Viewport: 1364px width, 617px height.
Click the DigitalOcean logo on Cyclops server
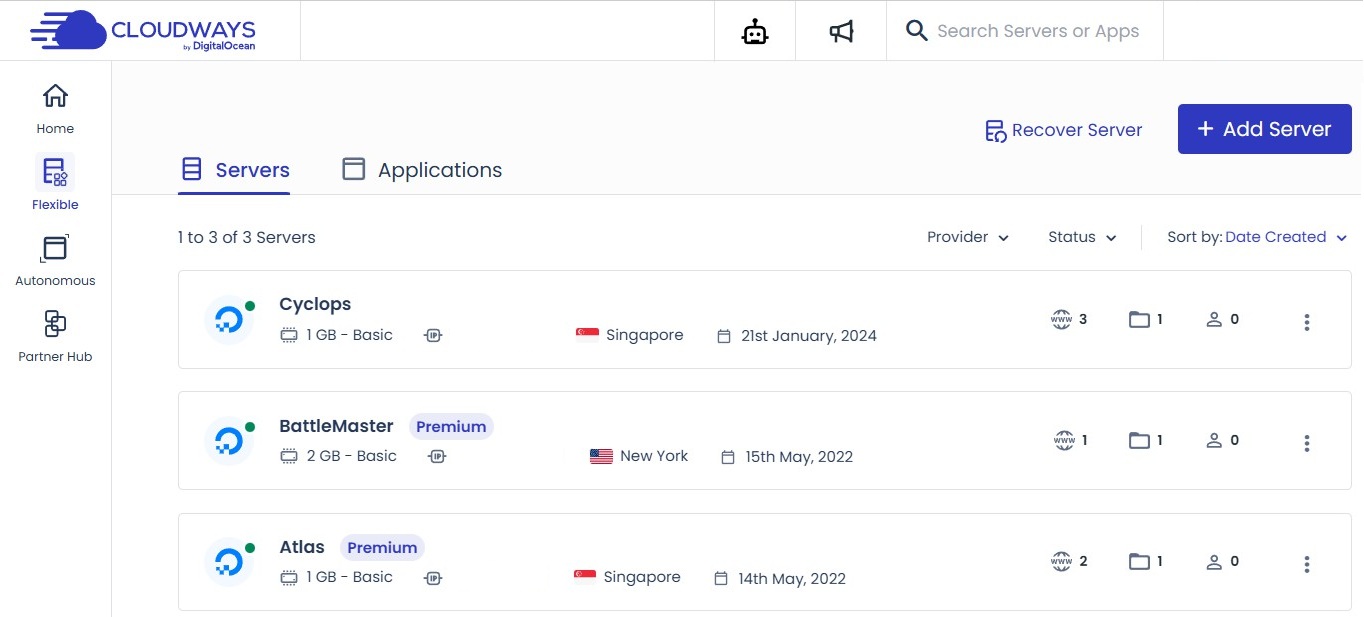point(229,319)
